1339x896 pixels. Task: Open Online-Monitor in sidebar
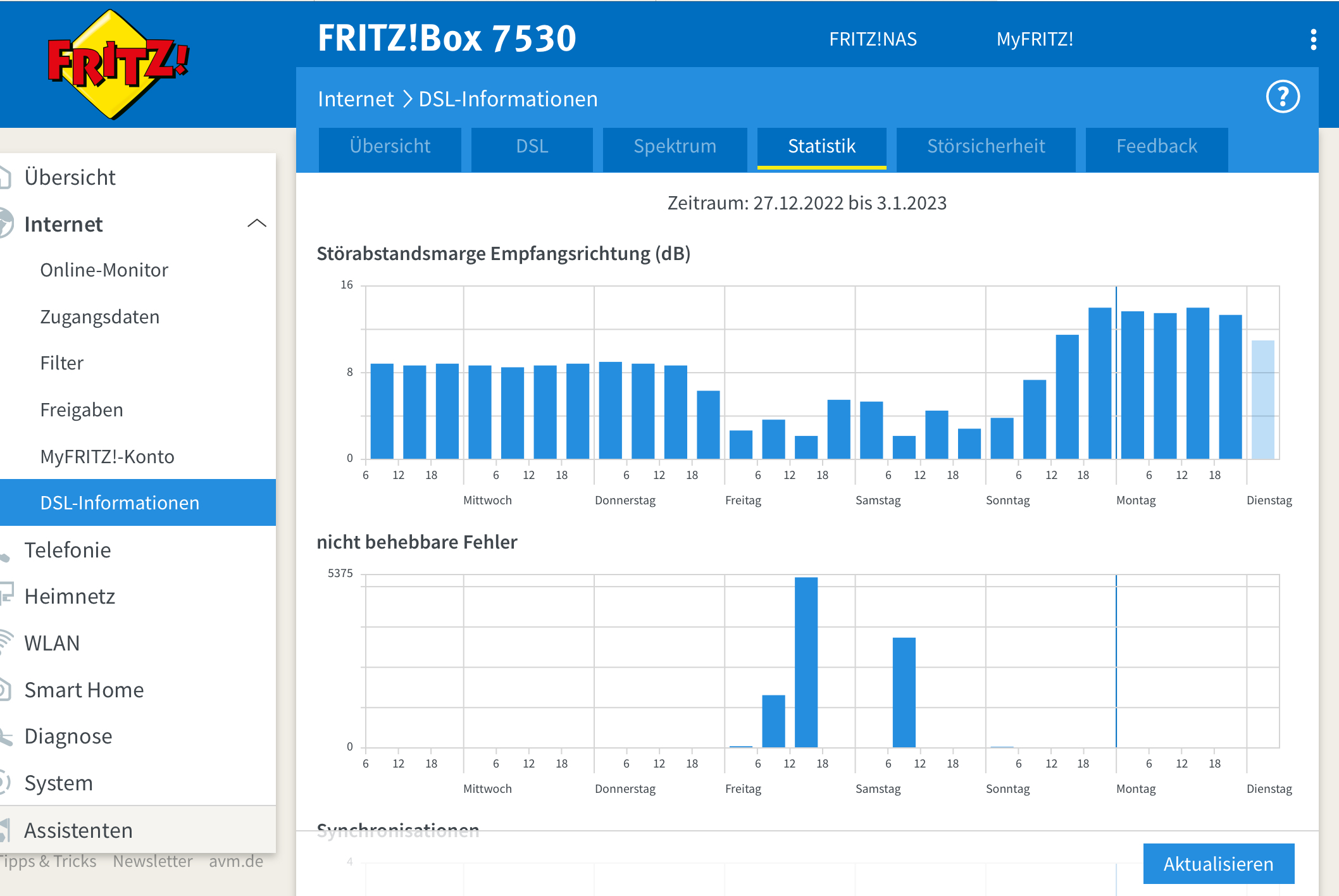click(x=104, y=270)
